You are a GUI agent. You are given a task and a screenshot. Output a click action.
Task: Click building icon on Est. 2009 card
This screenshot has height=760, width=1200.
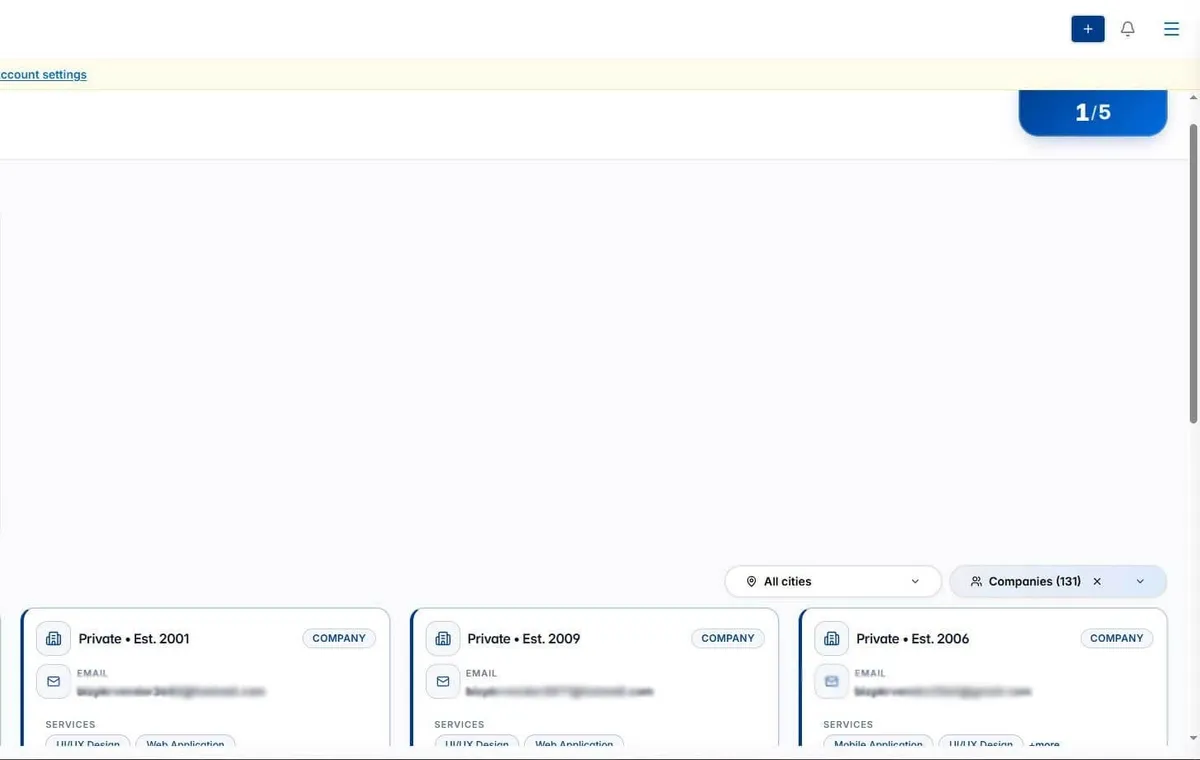coord(443,638)
